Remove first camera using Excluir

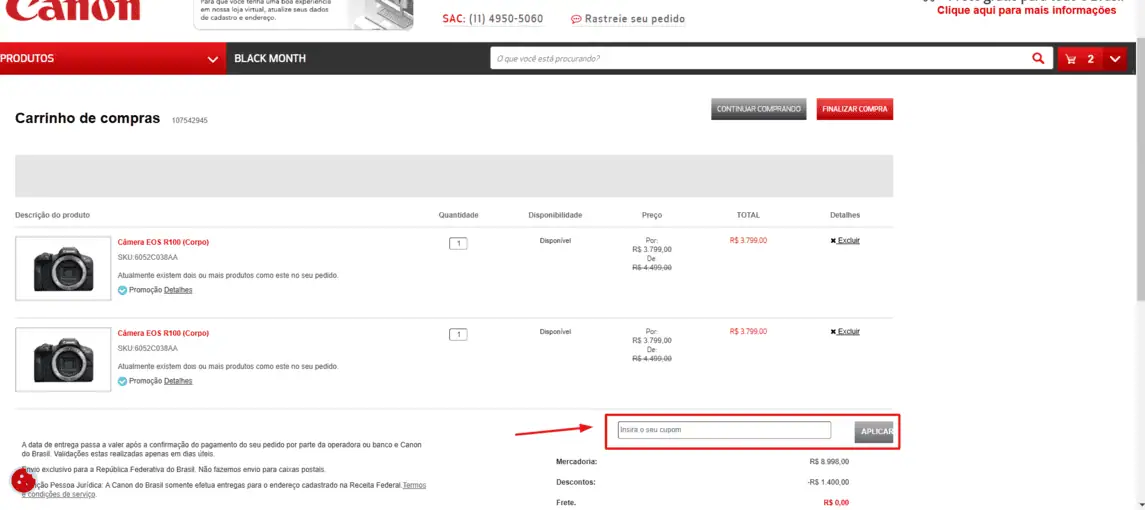845,240
